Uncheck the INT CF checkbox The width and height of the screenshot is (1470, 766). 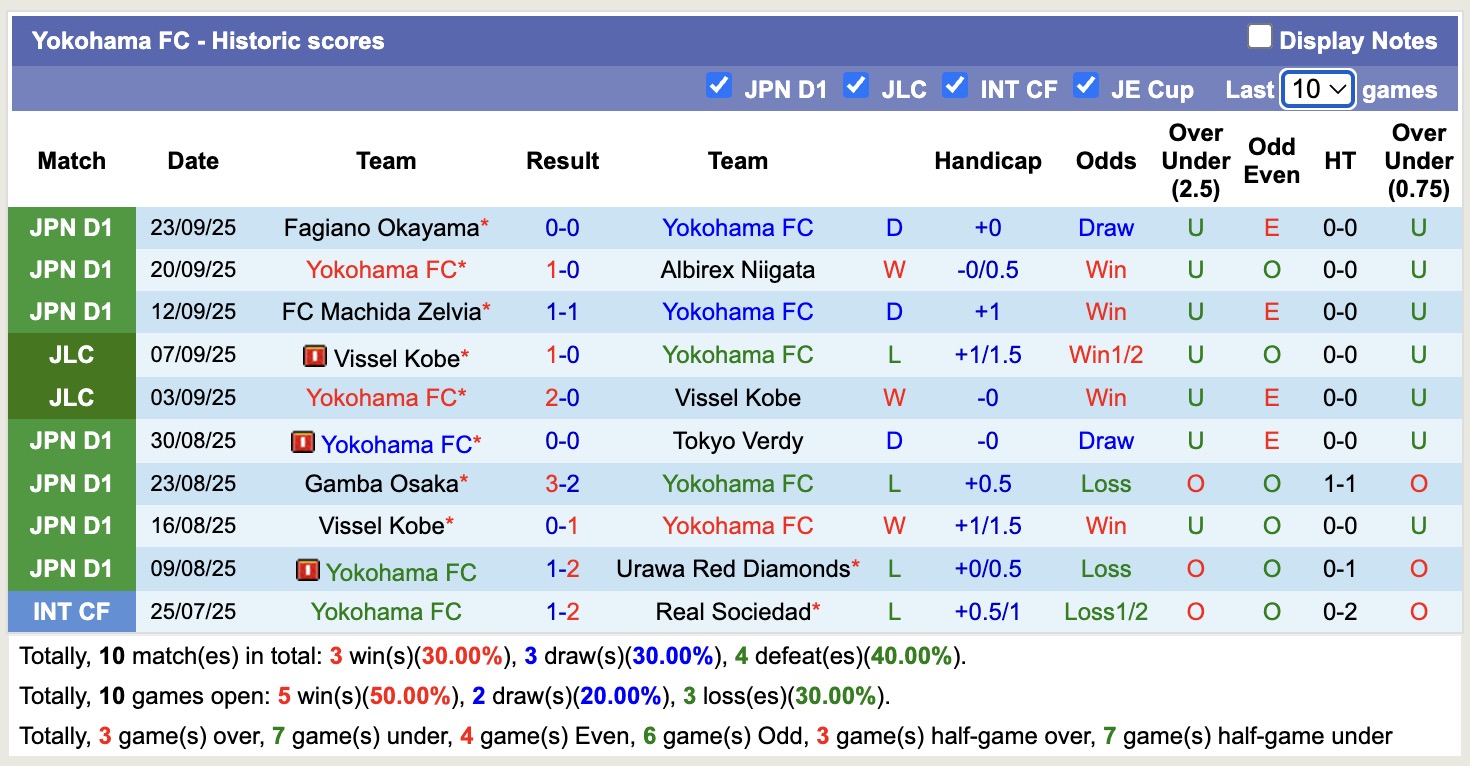pyautogui.click(x=955, y=87)
